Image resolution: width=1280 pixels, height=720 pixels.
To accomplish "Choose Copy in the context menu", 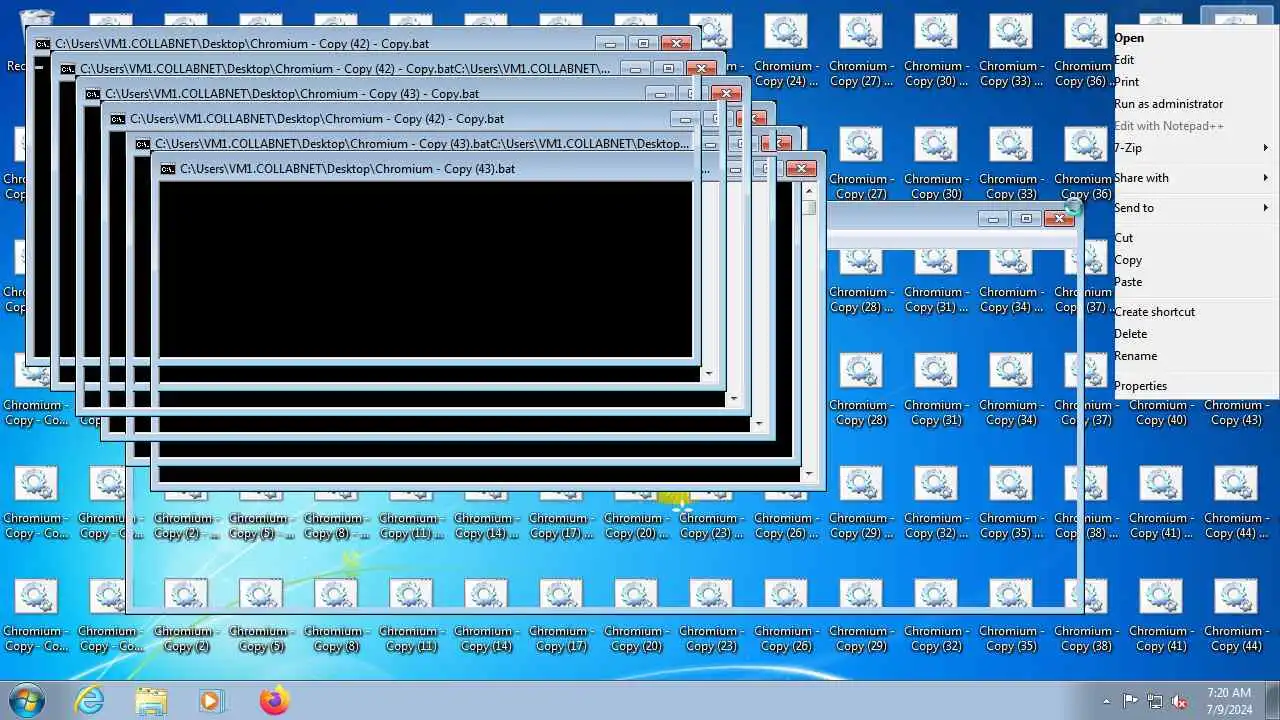I will coord(1195,260).
